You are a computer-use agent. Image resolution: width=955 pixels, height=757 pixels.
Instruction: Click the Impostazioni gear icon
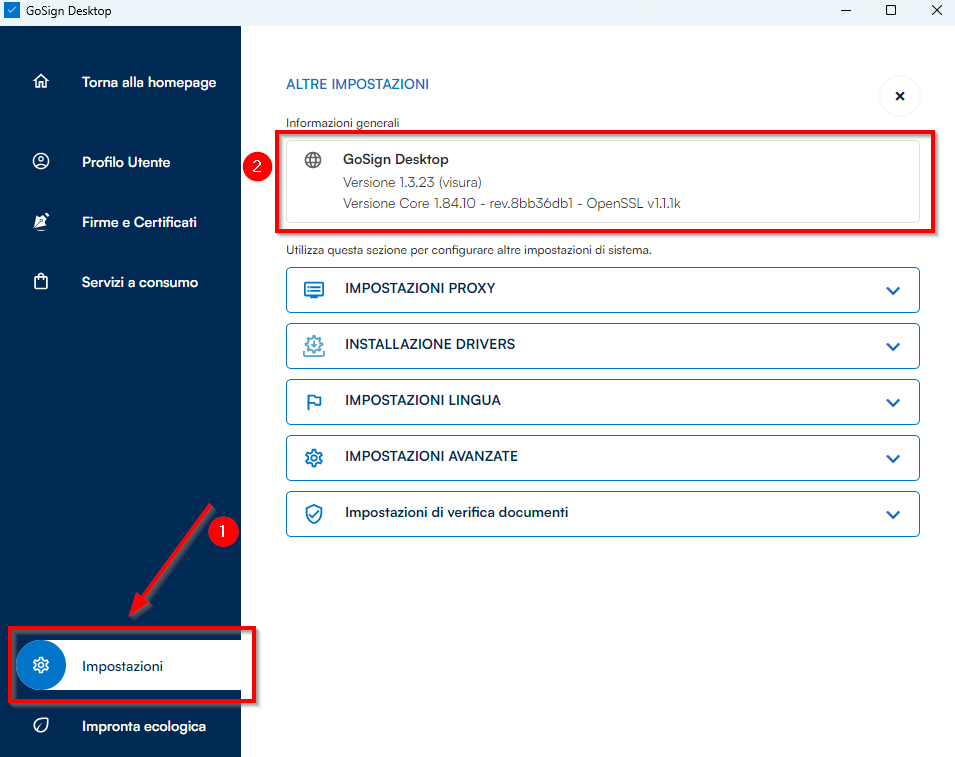point(41,666)
